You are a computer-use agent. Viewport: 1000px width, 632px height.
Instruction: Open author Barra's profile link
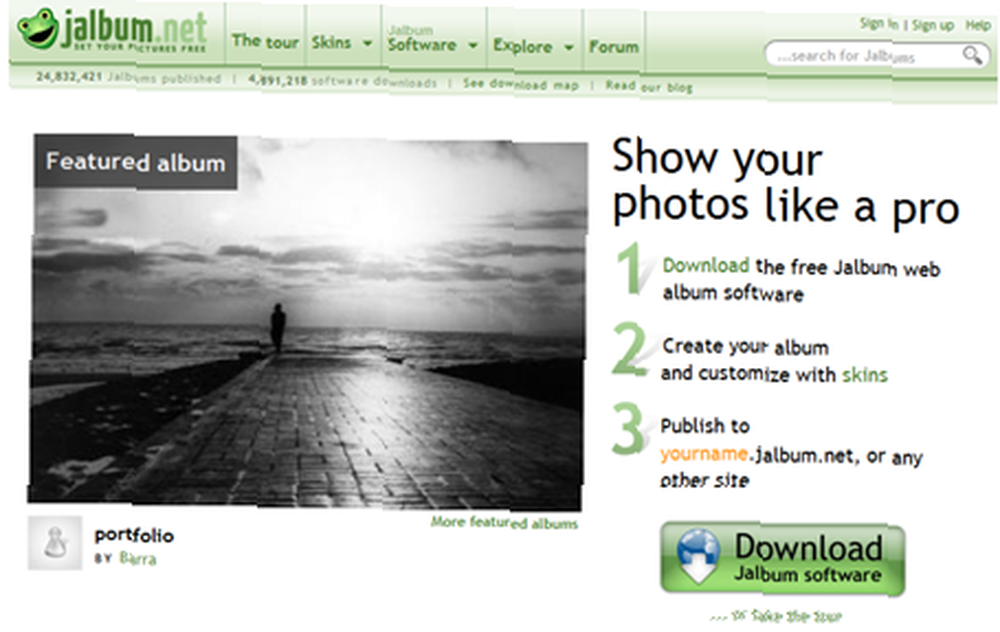click(138, 559)
